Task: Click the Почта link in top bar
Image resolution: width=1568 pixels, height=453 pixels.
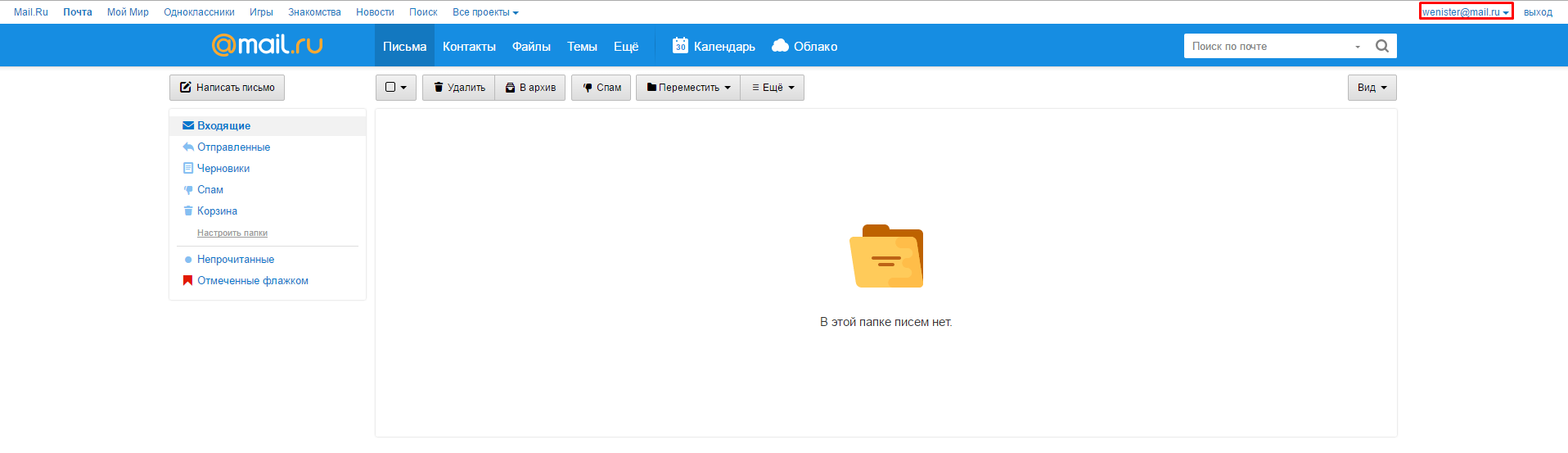Action: pyautogui.click(x=78, y=12)
